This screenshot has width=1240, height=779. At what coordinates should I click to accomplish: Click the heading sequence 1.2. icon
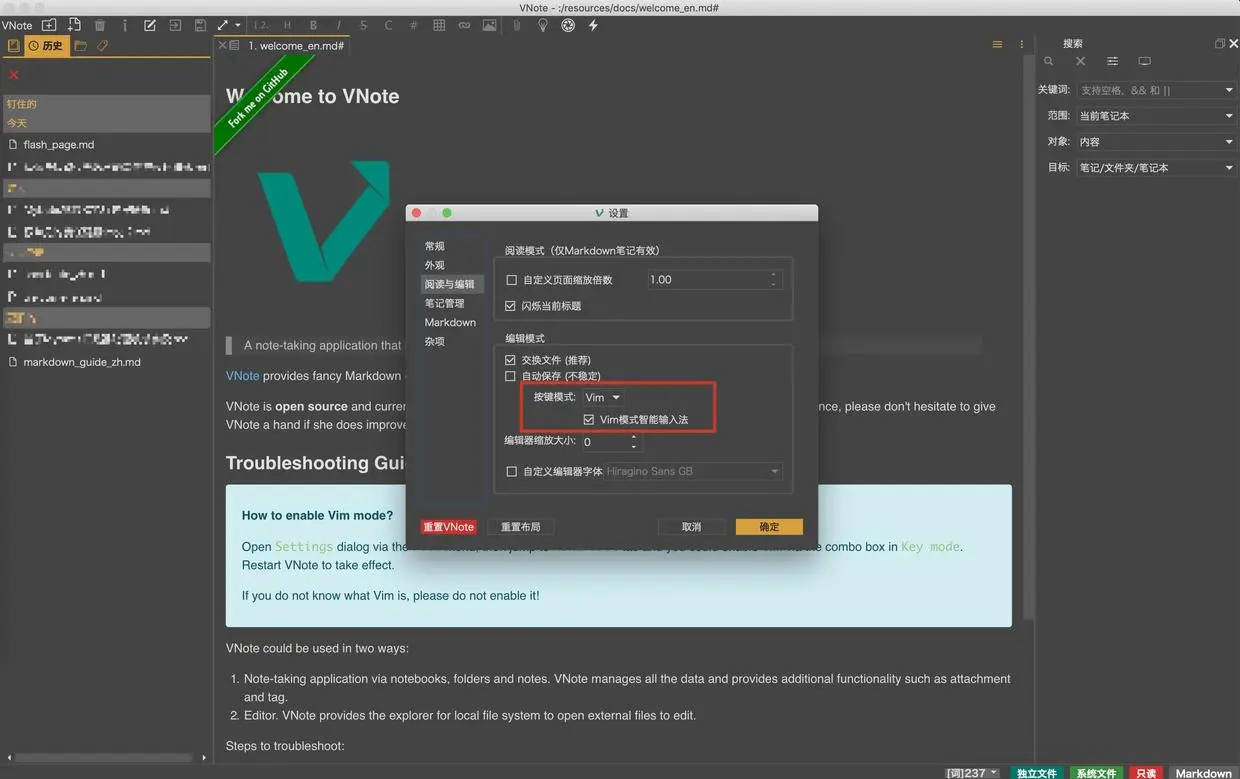pyautogui.click(x=260, y=25)
